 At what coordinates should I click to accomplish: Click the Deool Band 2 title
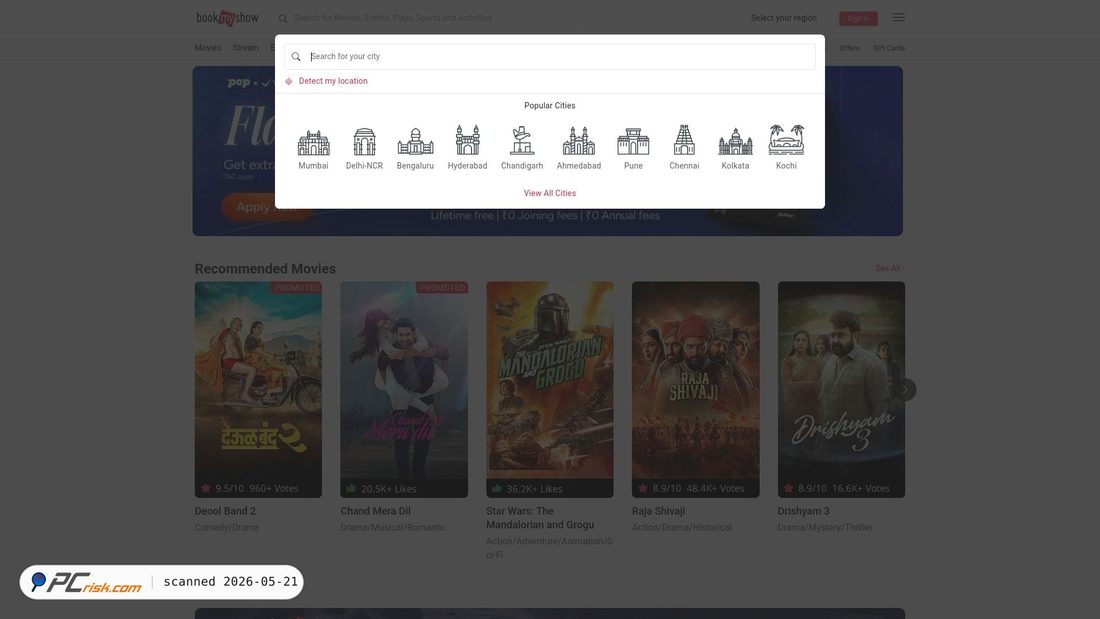click(x=225, y=511)
